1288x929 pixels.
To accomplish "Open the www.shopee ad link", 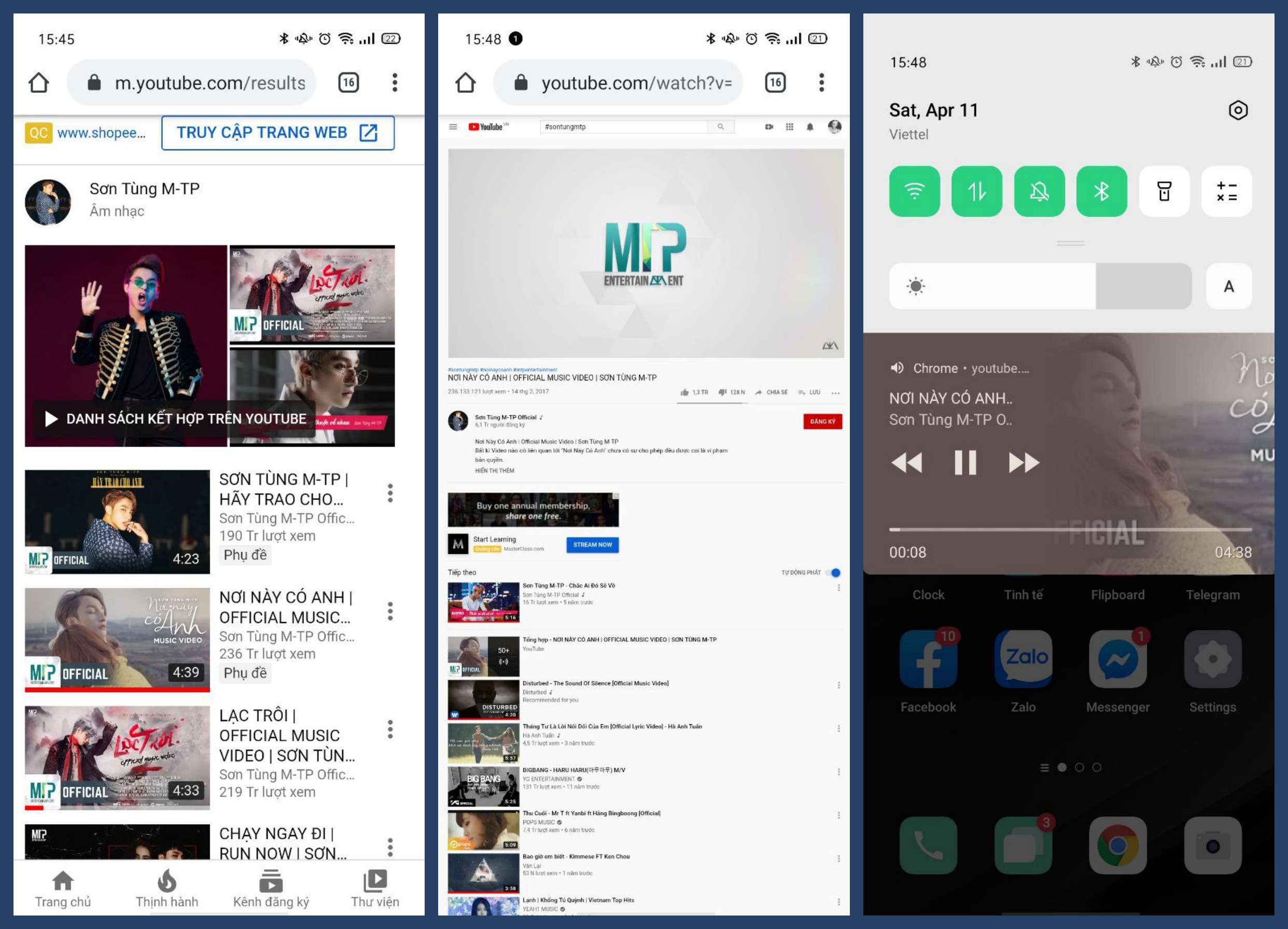I will pos(101,133).
